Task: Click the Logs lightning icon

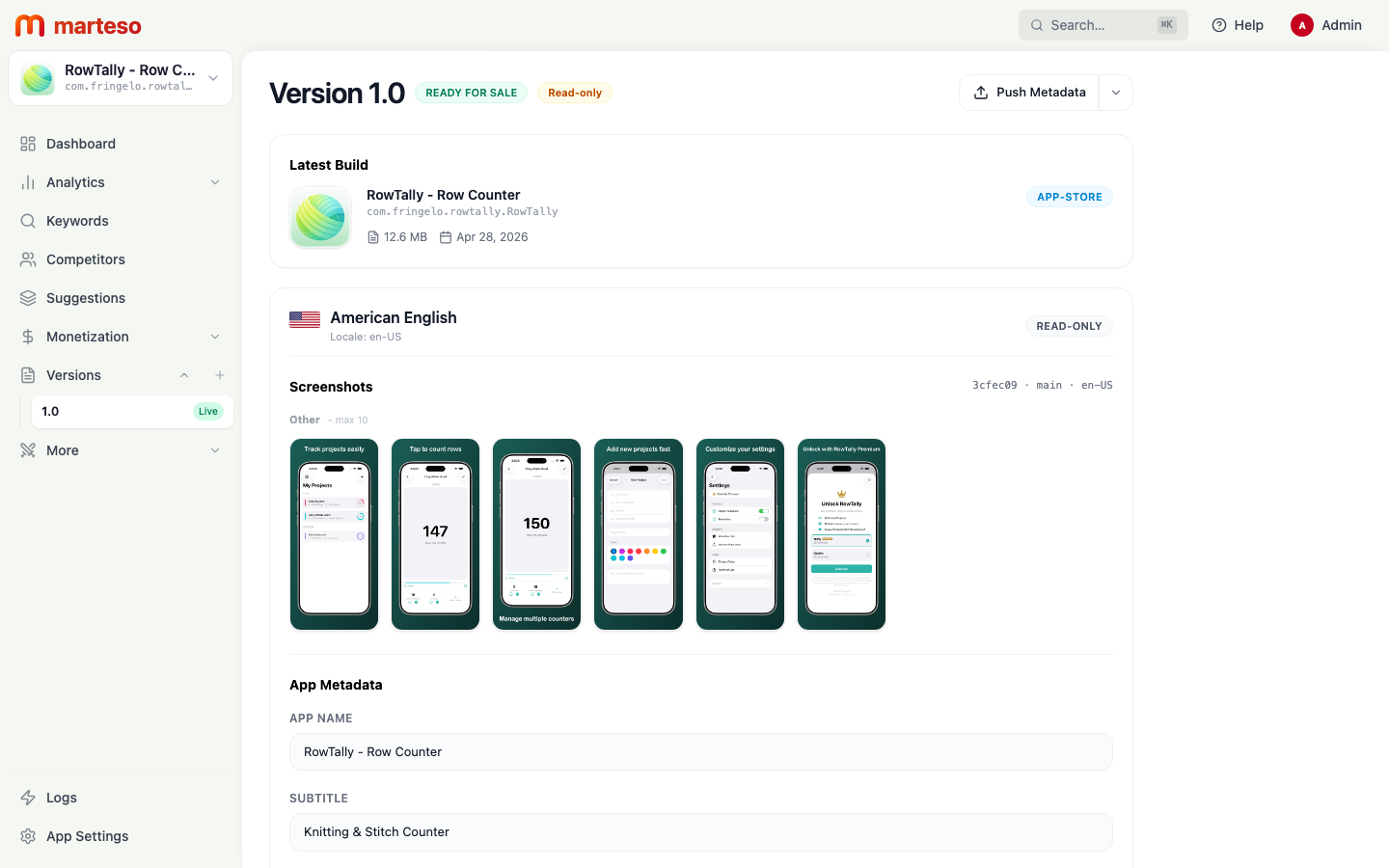Action: coord(28,798)
